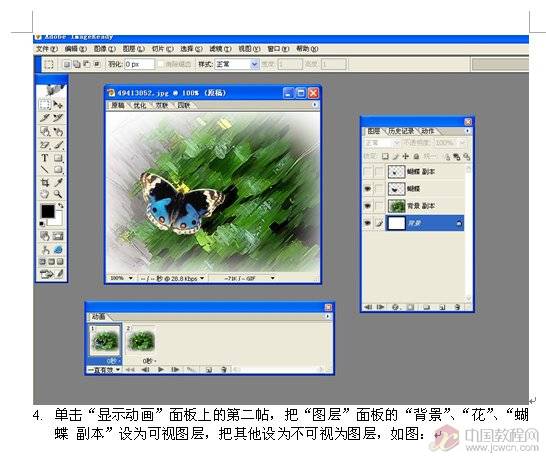Open looping options dropdown 一直有效
This screenshot has width=546, height=458.
tap(104, 370)
